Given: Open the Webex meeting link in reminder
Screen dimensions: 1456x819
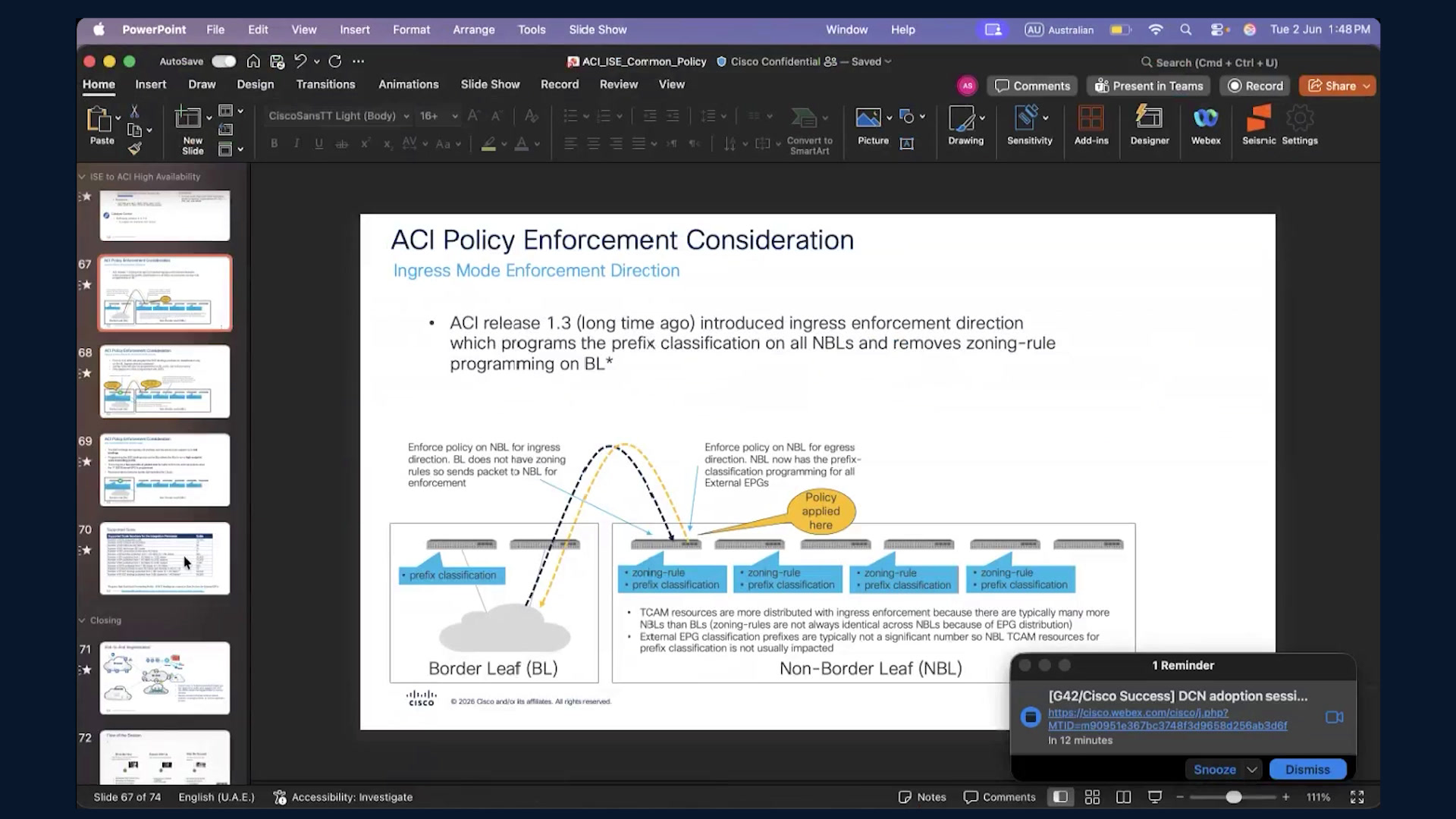Looking at the screenshot, I should [x=1167, y=719].
